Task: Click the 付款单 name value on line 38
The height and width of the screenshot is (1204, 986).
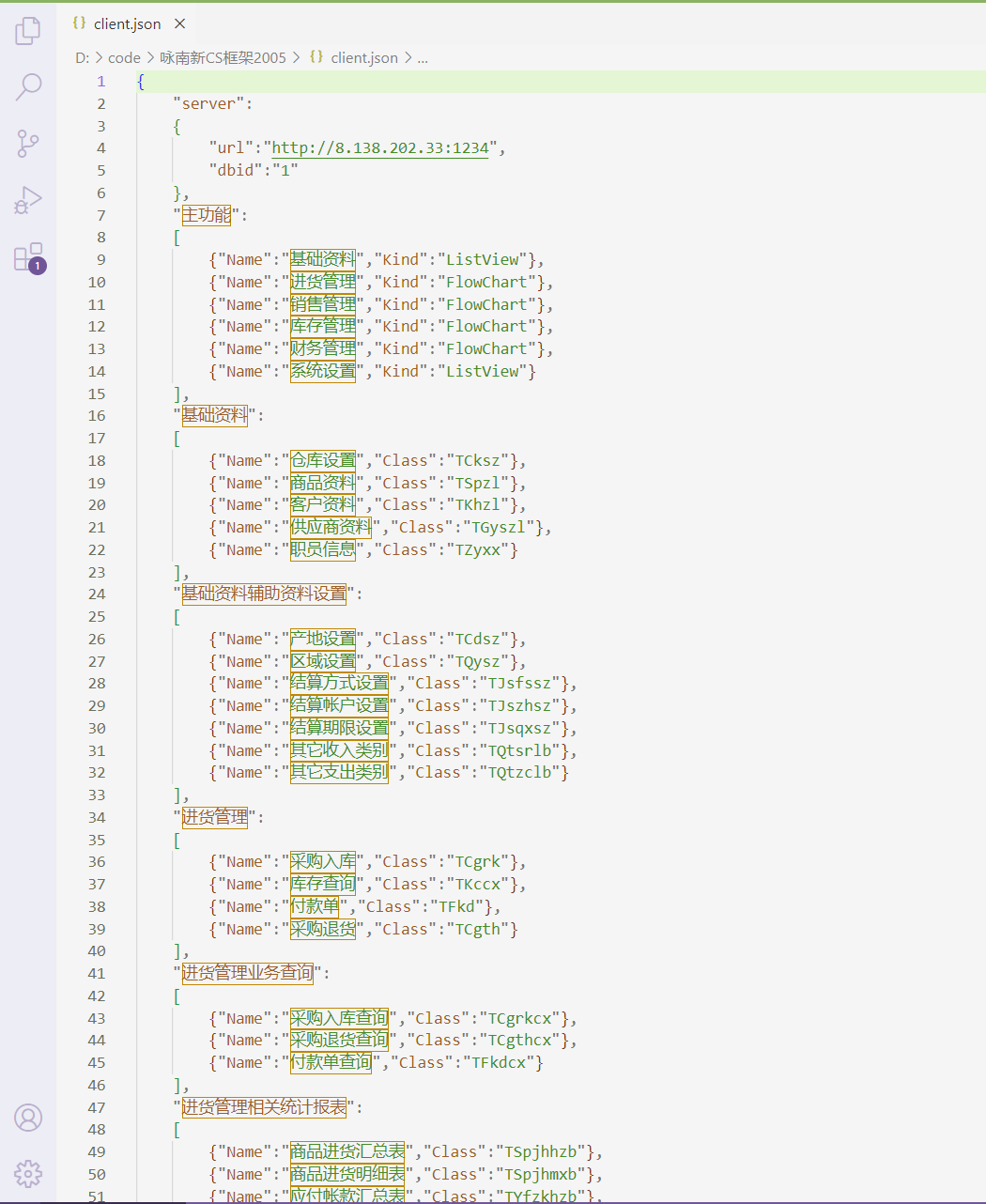Action: click(x=315, y=906)
